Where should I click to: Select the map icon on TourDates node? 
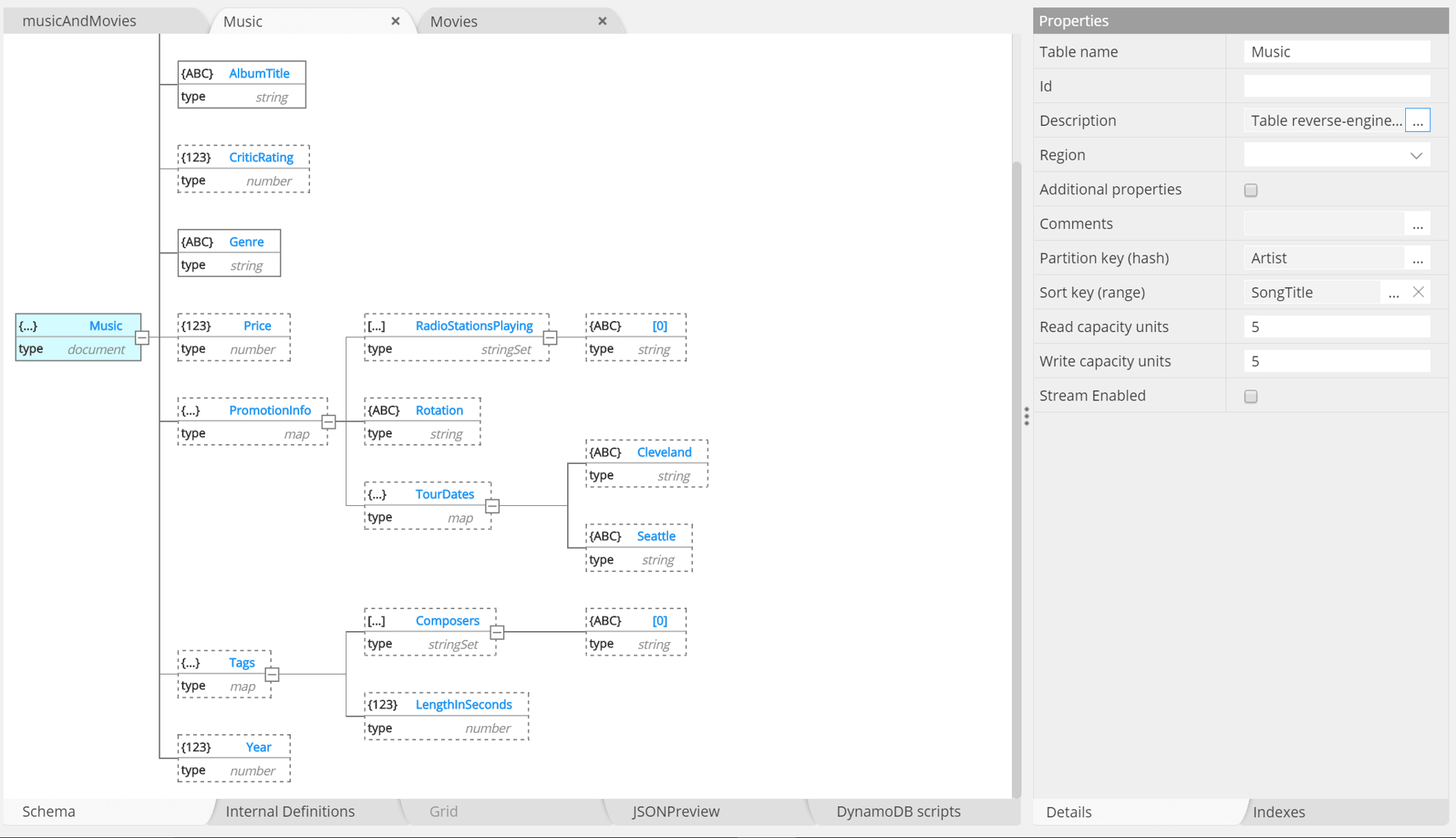376,494
